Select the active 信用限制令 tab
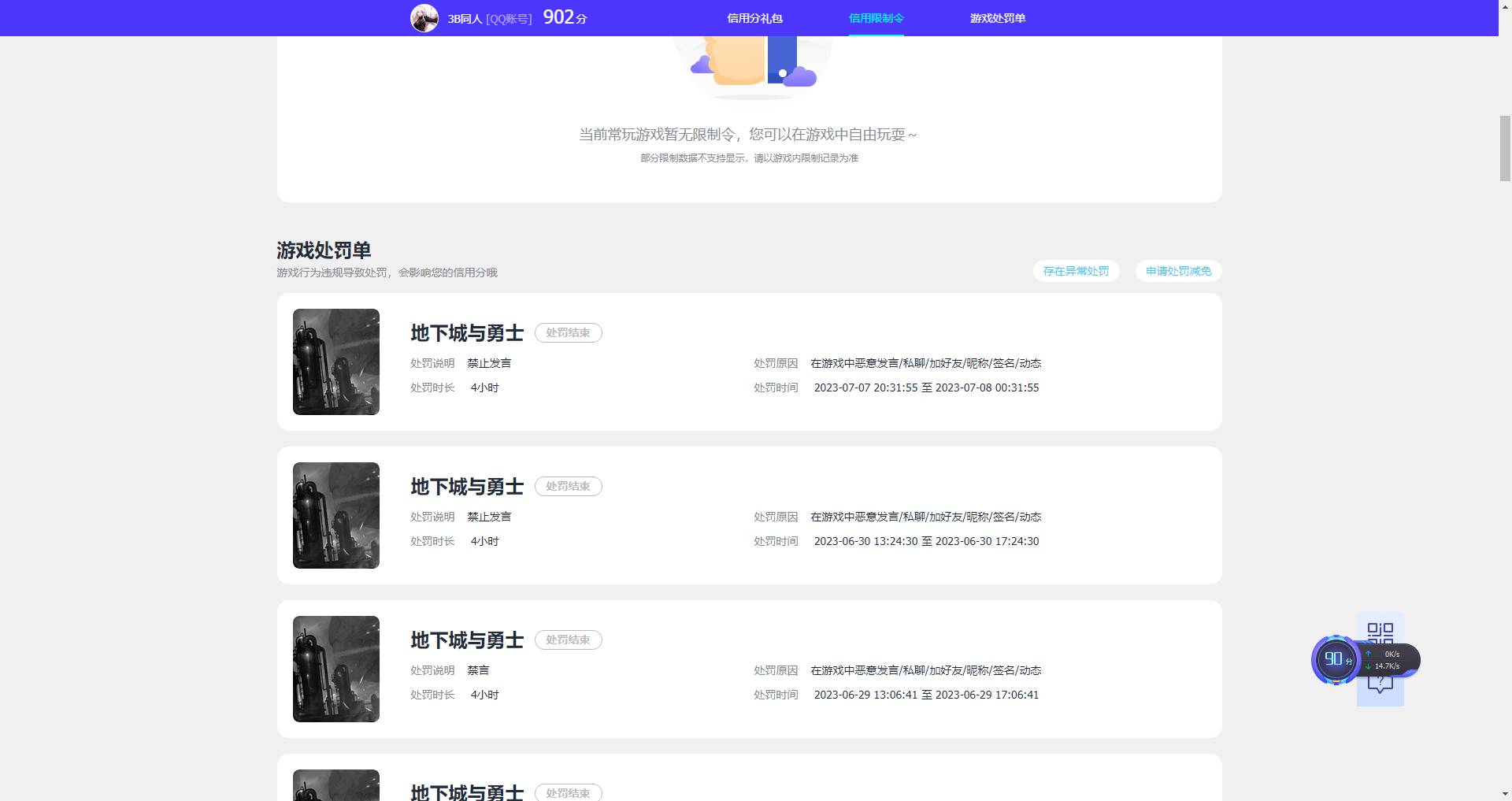Viewport: 1512px width, 801px height. pyautogui.click(x=876, y=17)
